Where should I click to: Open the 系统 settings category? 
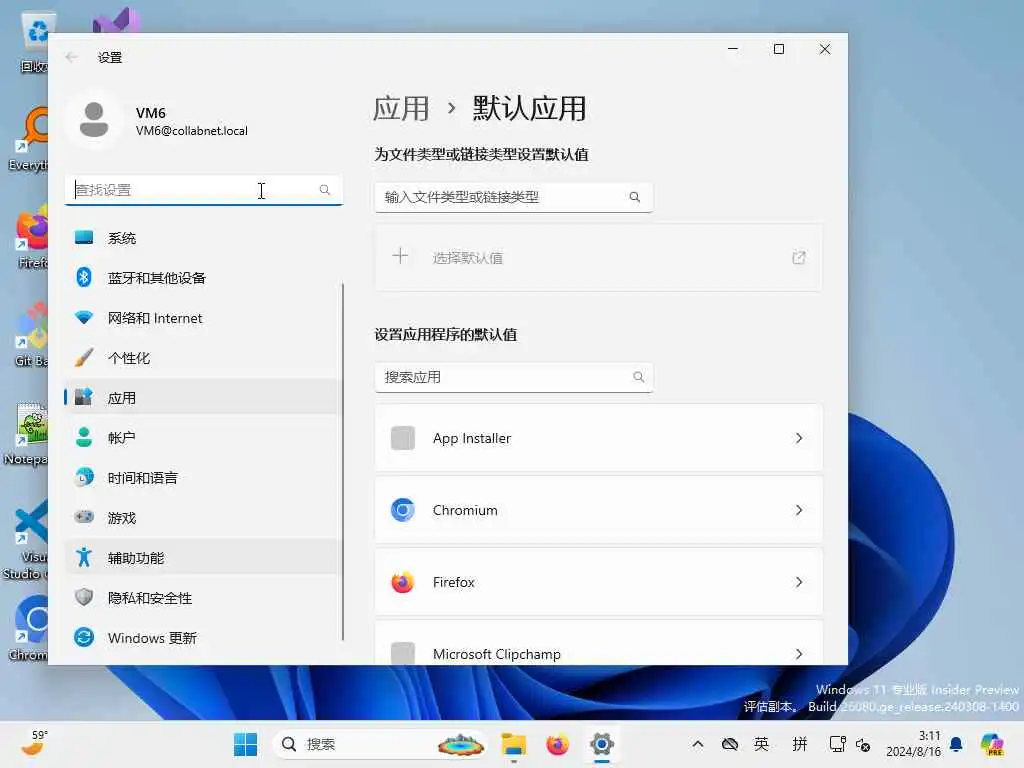202,238
